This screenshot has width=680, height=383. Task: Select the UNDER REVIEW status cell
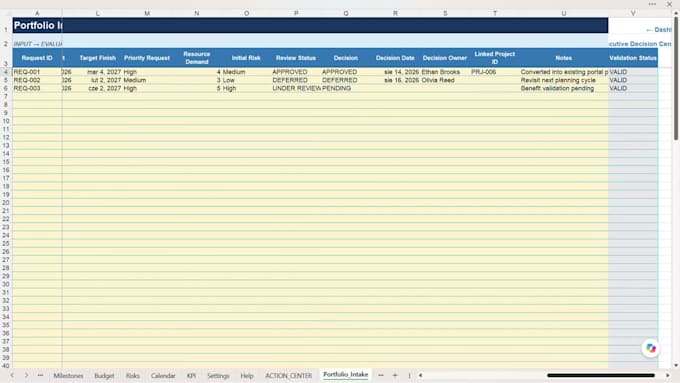coord(296,88)
